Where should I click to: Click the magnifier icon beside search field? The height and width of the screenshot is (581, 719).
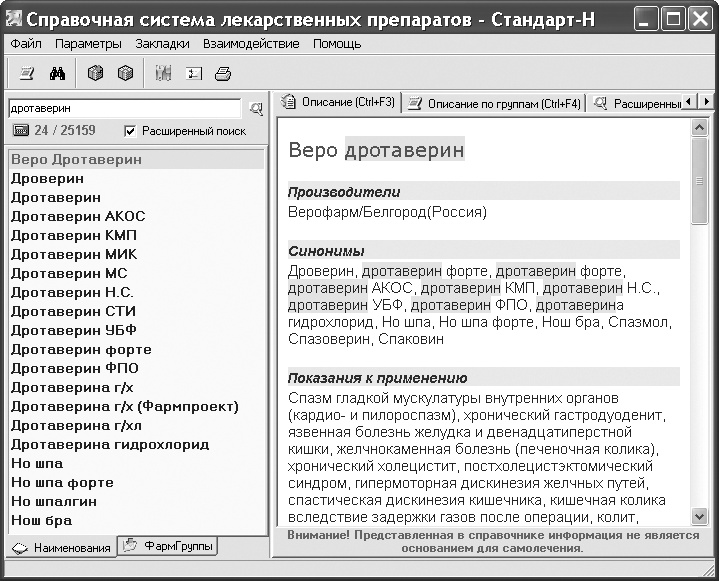coord(256,108)
